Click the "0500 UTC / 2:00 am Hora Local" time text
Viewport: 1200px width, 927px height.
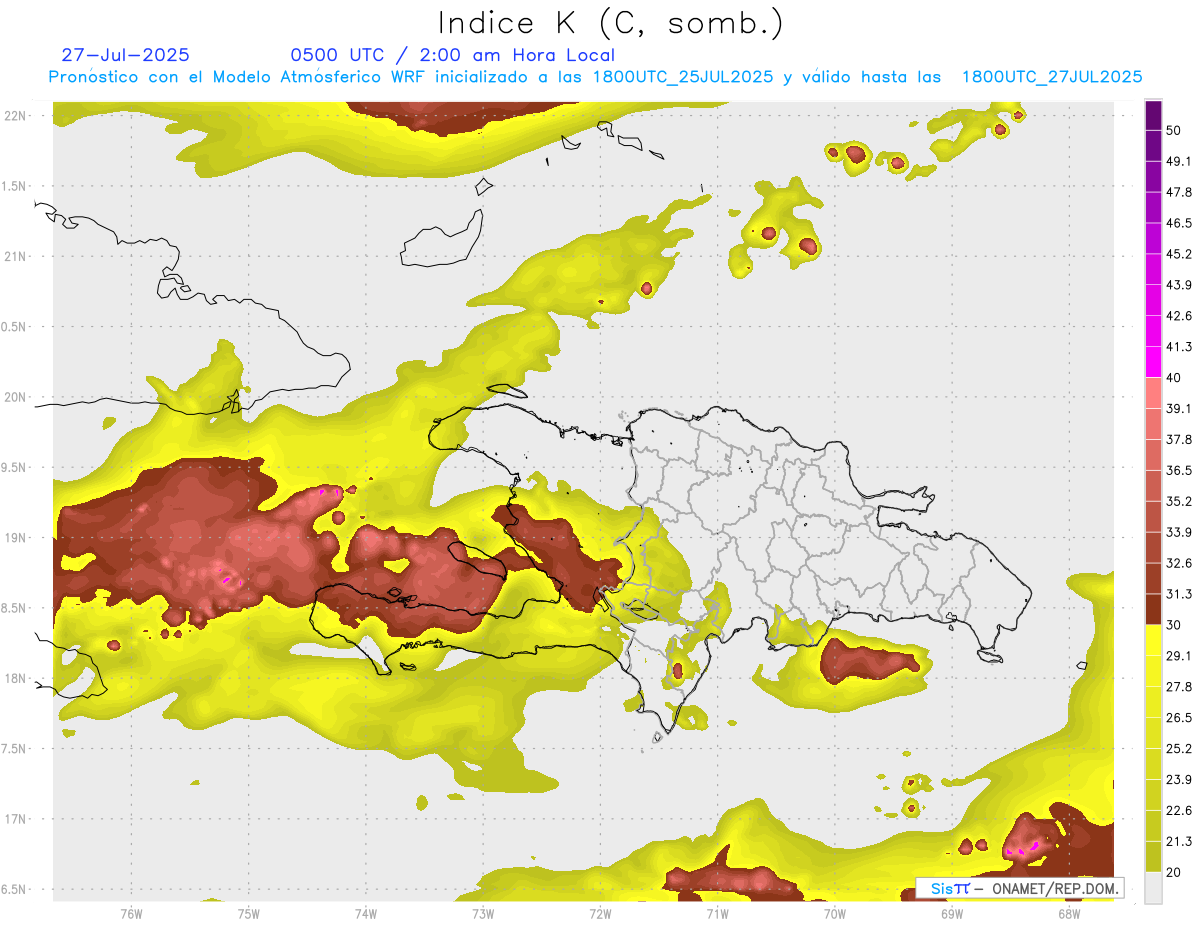coord(452,55)
